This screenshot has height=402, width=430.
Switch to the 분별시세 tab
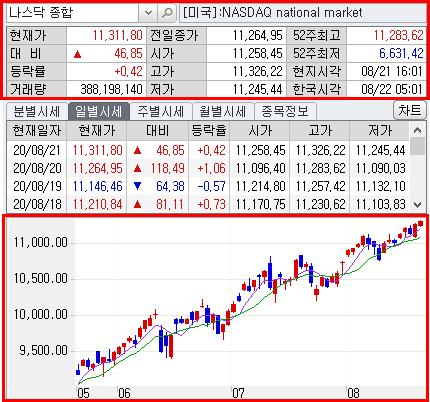[x=36, y=111]
